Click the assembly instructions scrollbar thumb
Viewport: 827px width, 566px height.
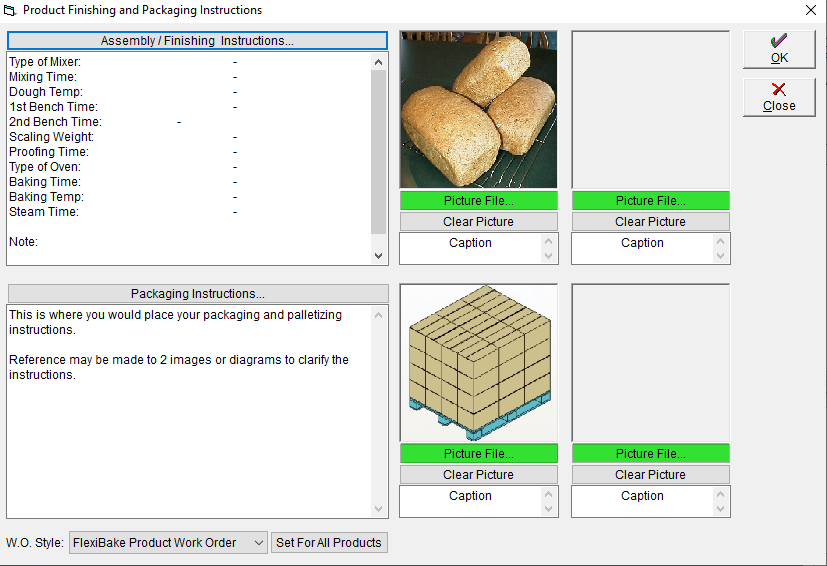pos(378,152)
